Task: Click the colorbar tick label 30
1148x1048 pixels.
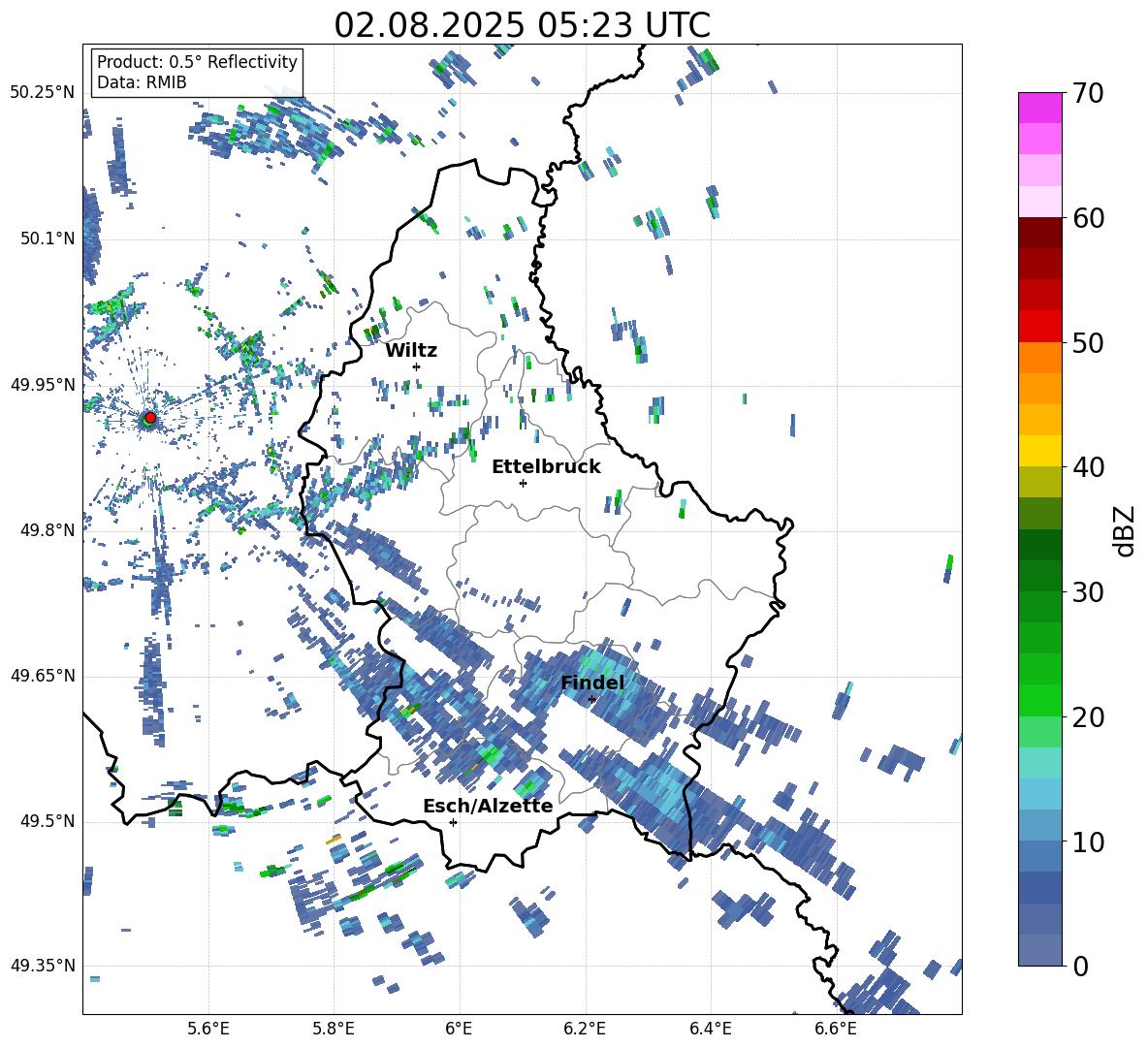Action: 1088,592
